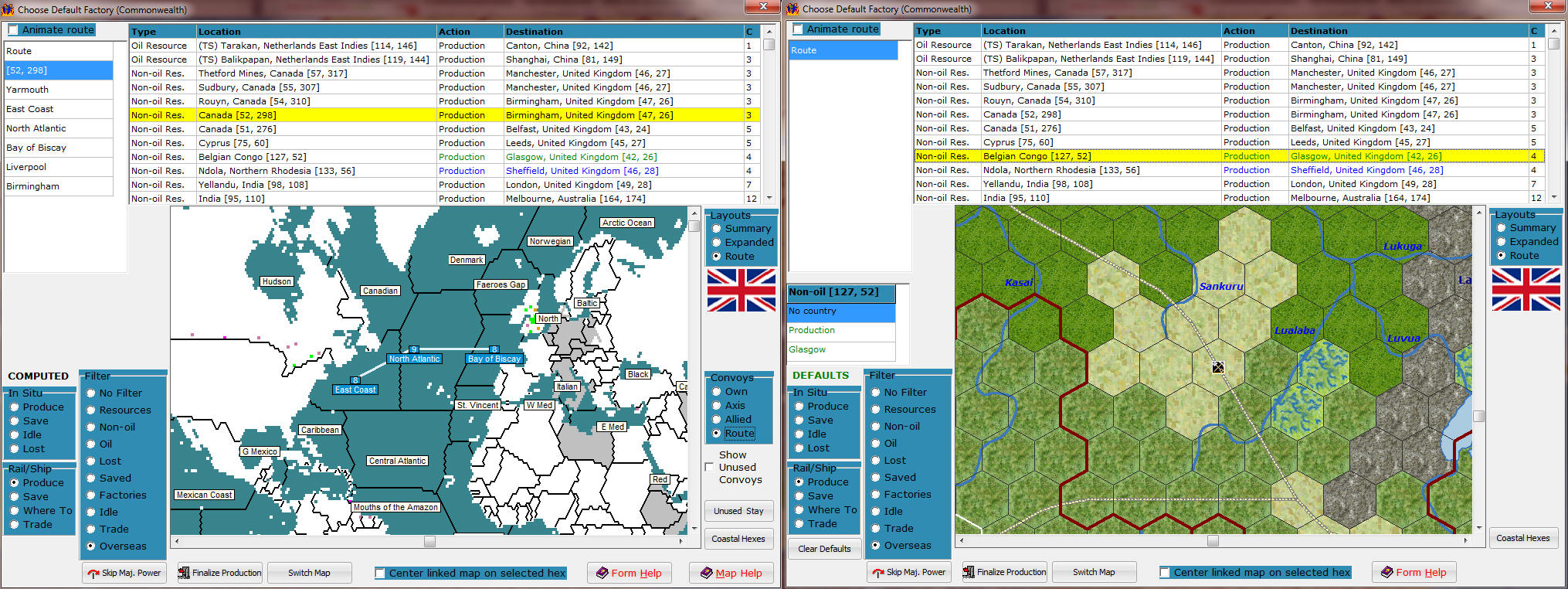Click the right window's title bar app icon
Viewport: 1568px width, 589px height.
pos(793,9)
